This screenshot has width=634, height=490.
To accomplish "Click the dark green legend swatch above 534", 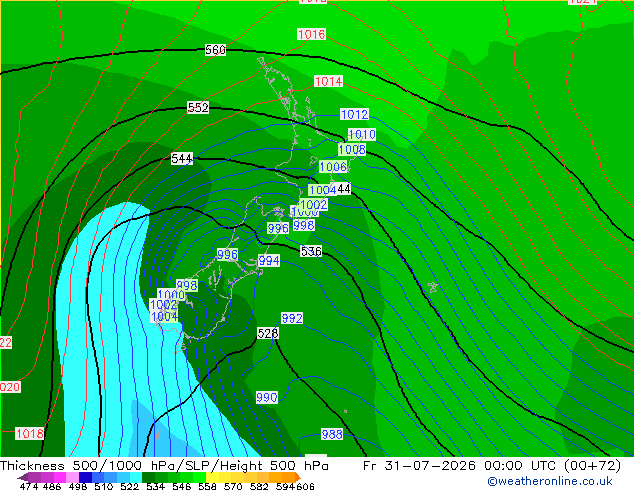I will click(x=148, y=477).
